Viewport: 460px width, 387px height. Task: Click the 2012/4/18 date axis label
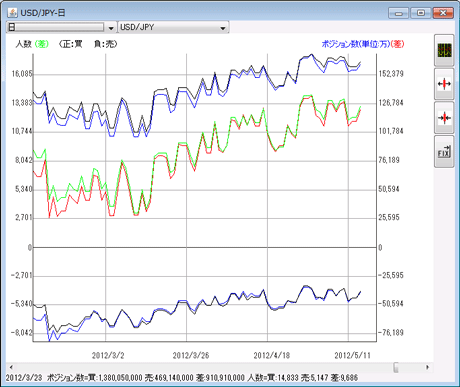click(x=272, y=355)
